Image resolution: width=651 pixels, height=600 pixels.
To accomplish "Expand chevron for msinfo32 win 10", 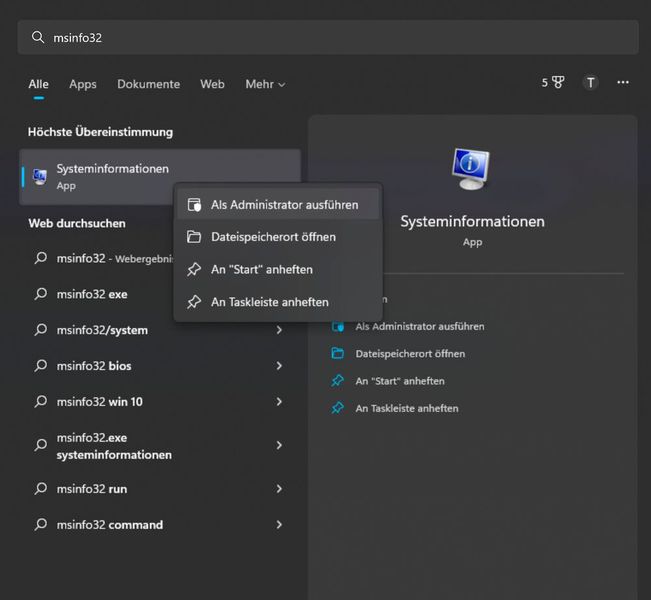I will [x=279, y=402].
